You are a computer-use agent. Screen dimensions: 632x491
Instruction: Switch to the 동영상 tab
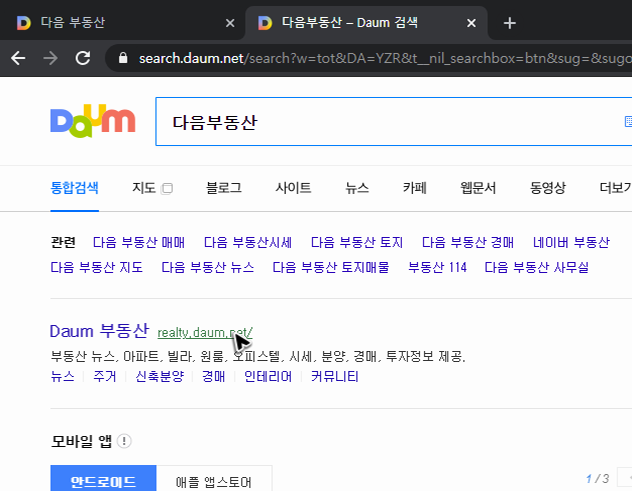(547, 188)
